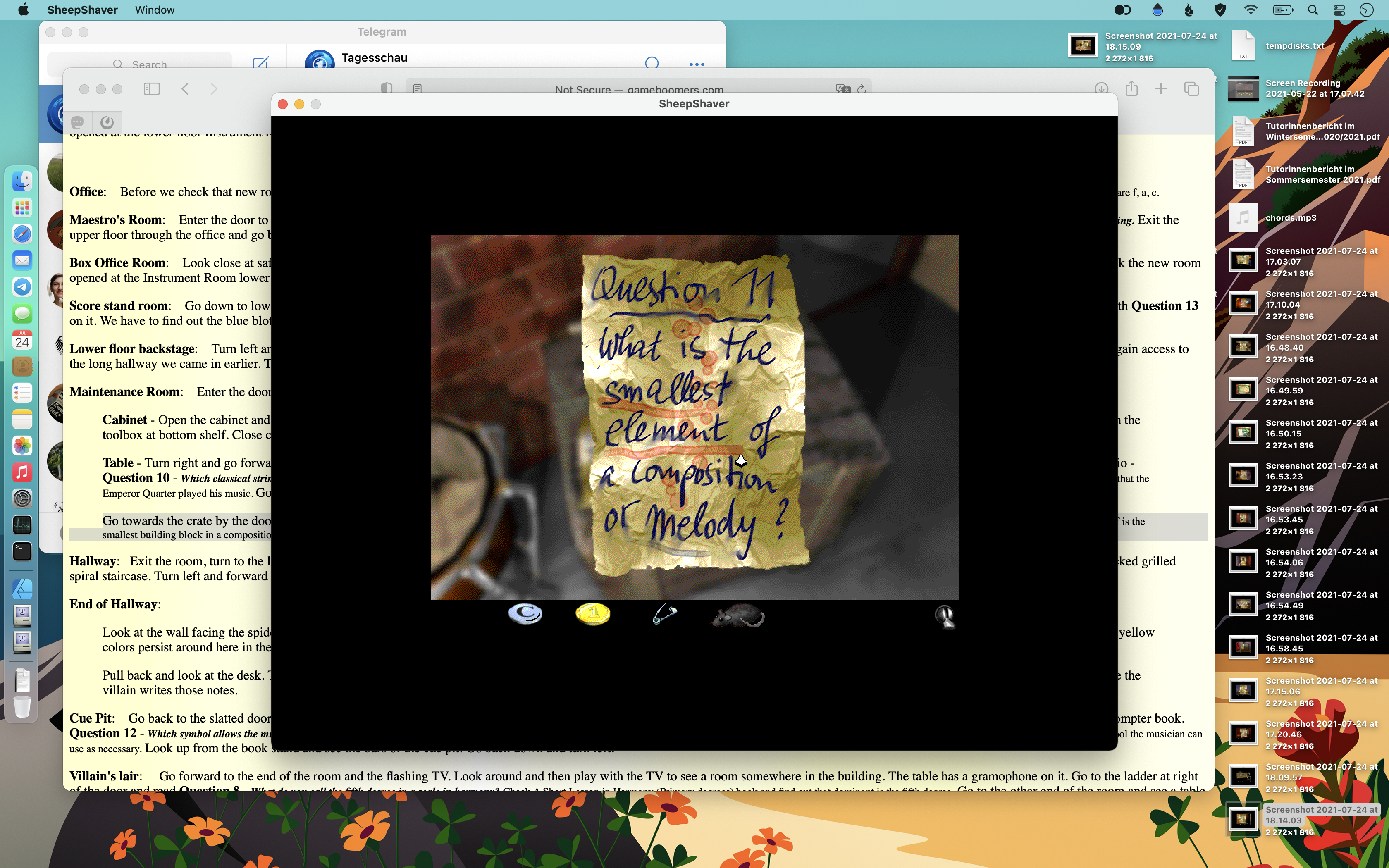Click the Safari address bar showing gameboomers.com

coord(638,89)
